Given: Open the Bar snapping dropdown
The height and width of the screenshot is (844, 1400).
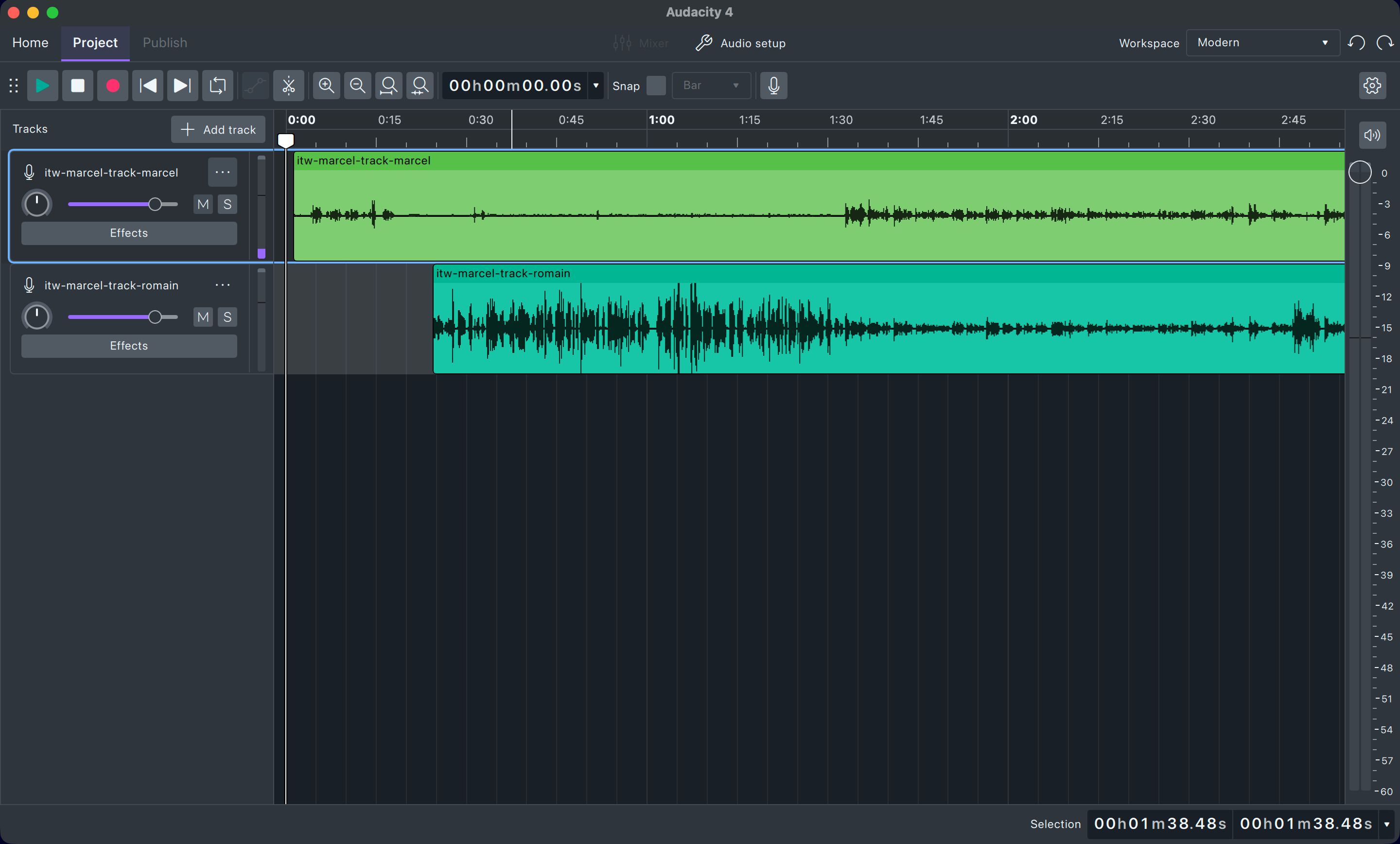Looking at the screenshot, I should coord(711,86).
